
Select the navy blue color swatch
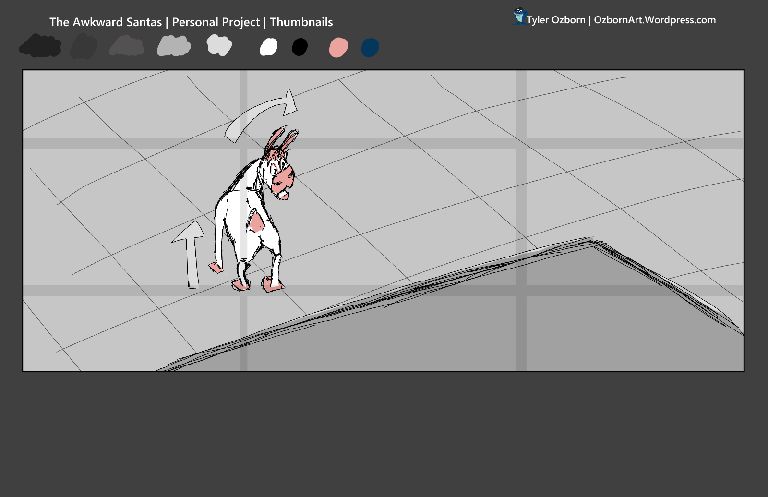coord(370,47)
